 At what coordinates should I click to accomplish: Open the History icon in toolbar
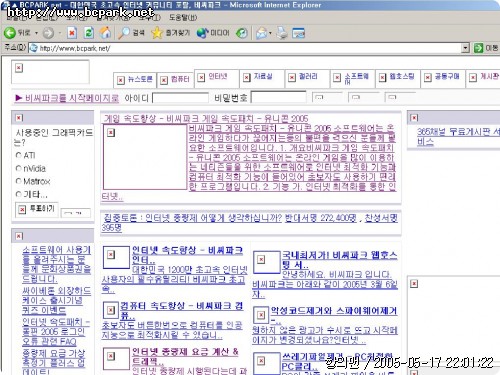pyautogui.click(x=242, y=33)
